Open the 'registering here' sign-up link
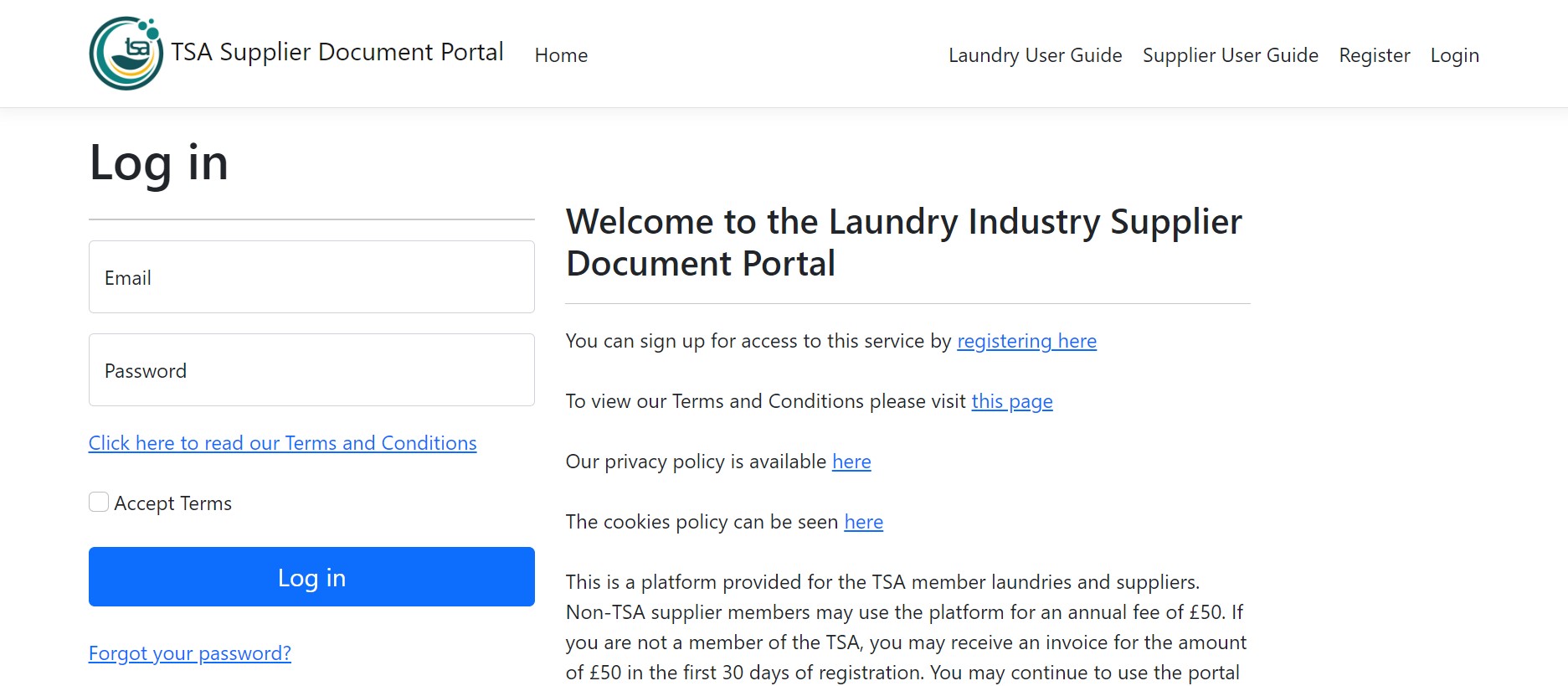1568x686 pixels. pos(1026,341)
